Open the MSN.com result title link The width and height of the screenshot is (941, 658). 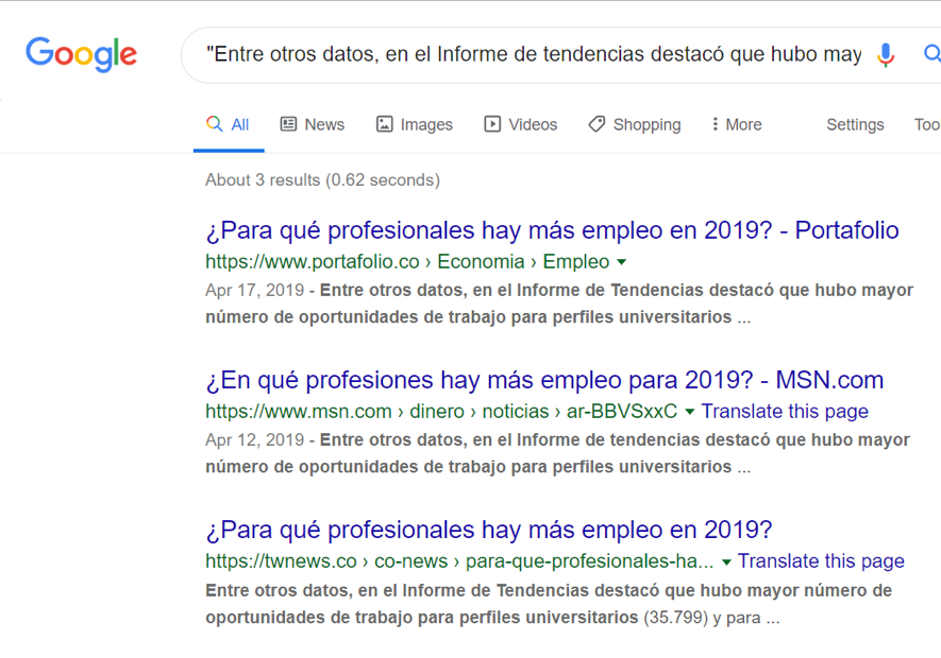click(x=544, y=381)
